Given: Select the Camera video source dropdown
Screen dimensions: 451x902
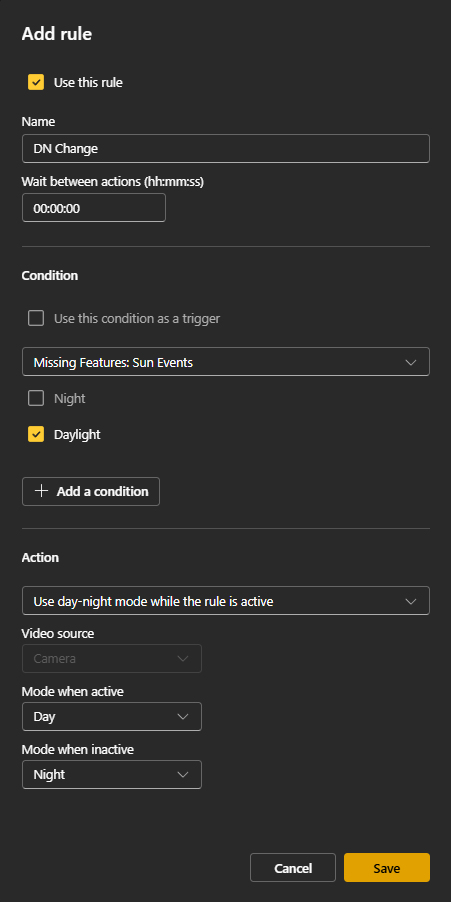Looking at the screenshot, I should (x=112, y=659).
